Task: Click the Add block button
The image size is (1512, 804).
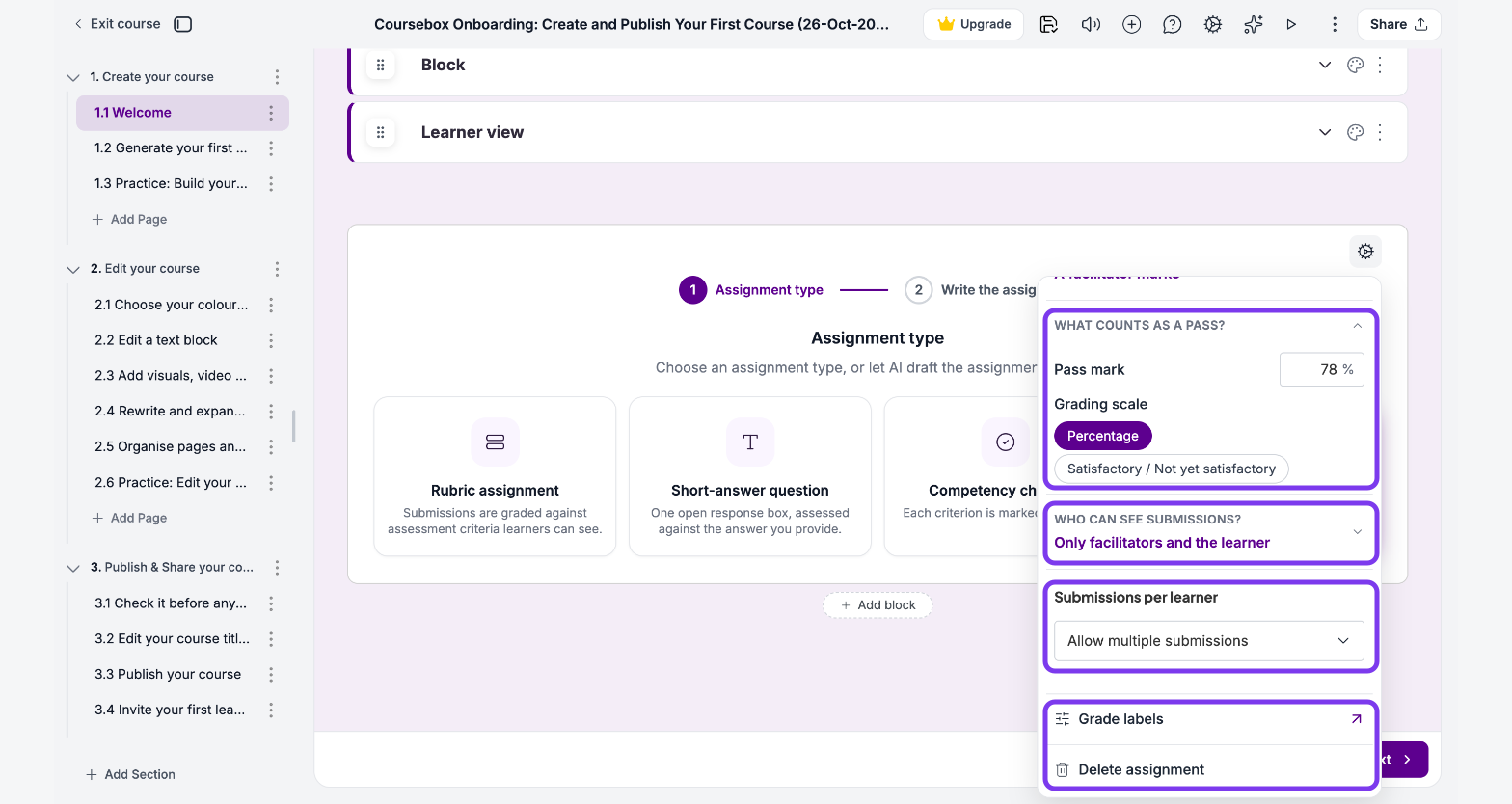Action: coord(877,605)
